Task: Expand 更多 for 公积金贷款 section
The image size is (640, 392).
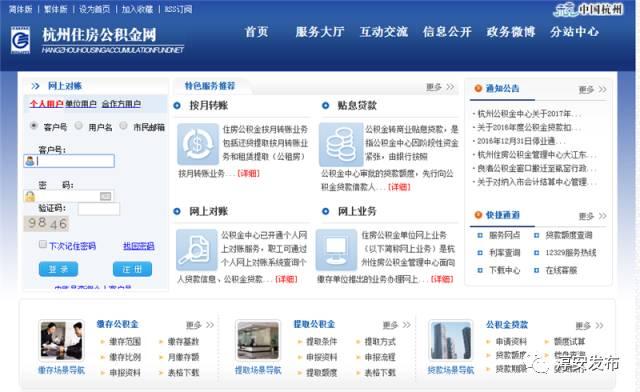Action: coord(589,325)
